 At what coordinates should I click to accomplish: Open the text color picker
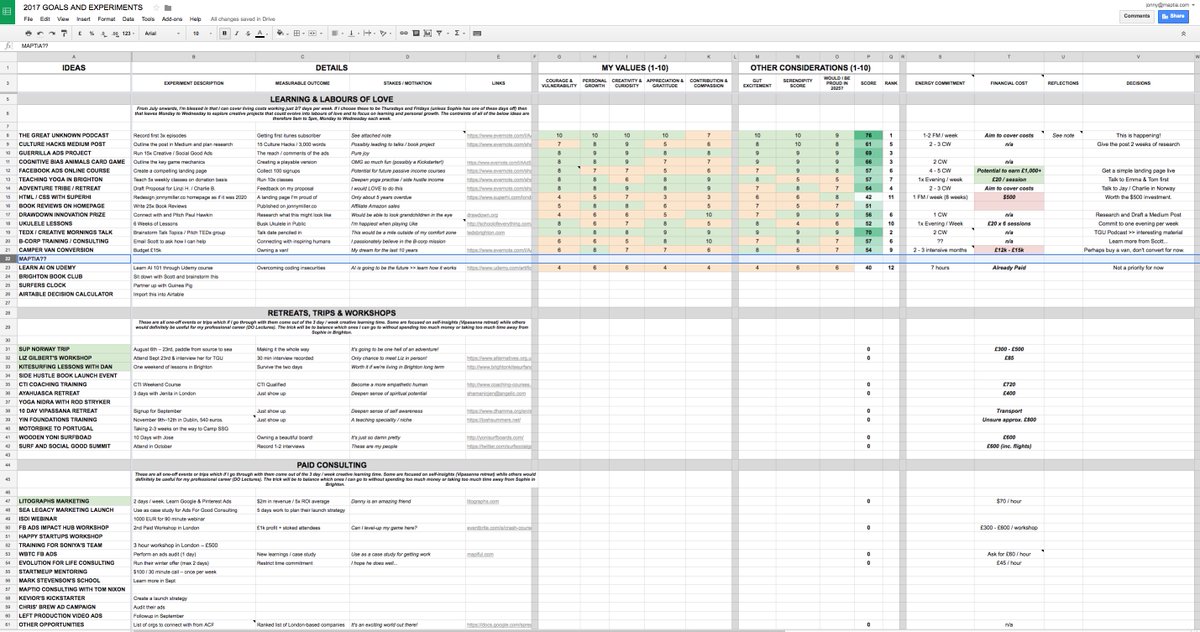261,33
